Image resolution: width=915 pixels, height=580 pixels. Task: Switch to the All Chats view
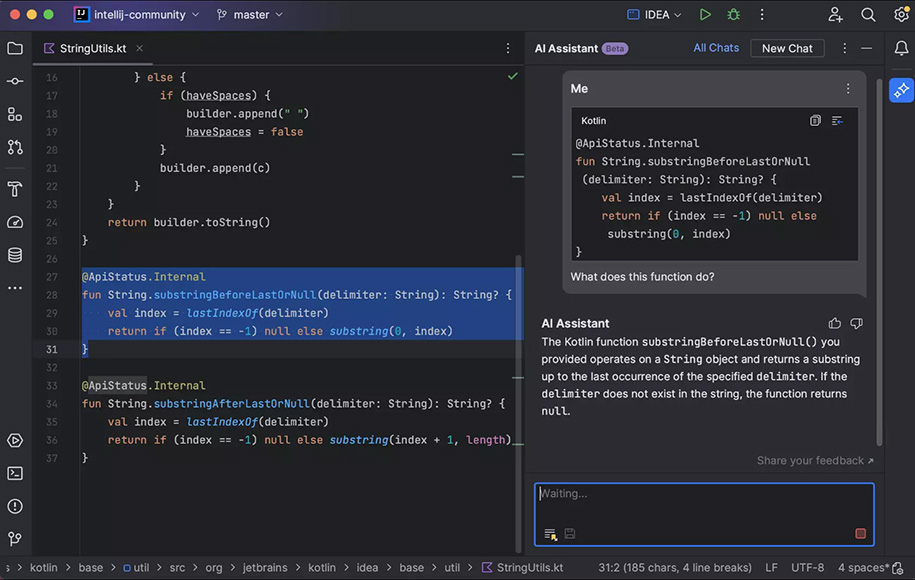tap(716, 48)
